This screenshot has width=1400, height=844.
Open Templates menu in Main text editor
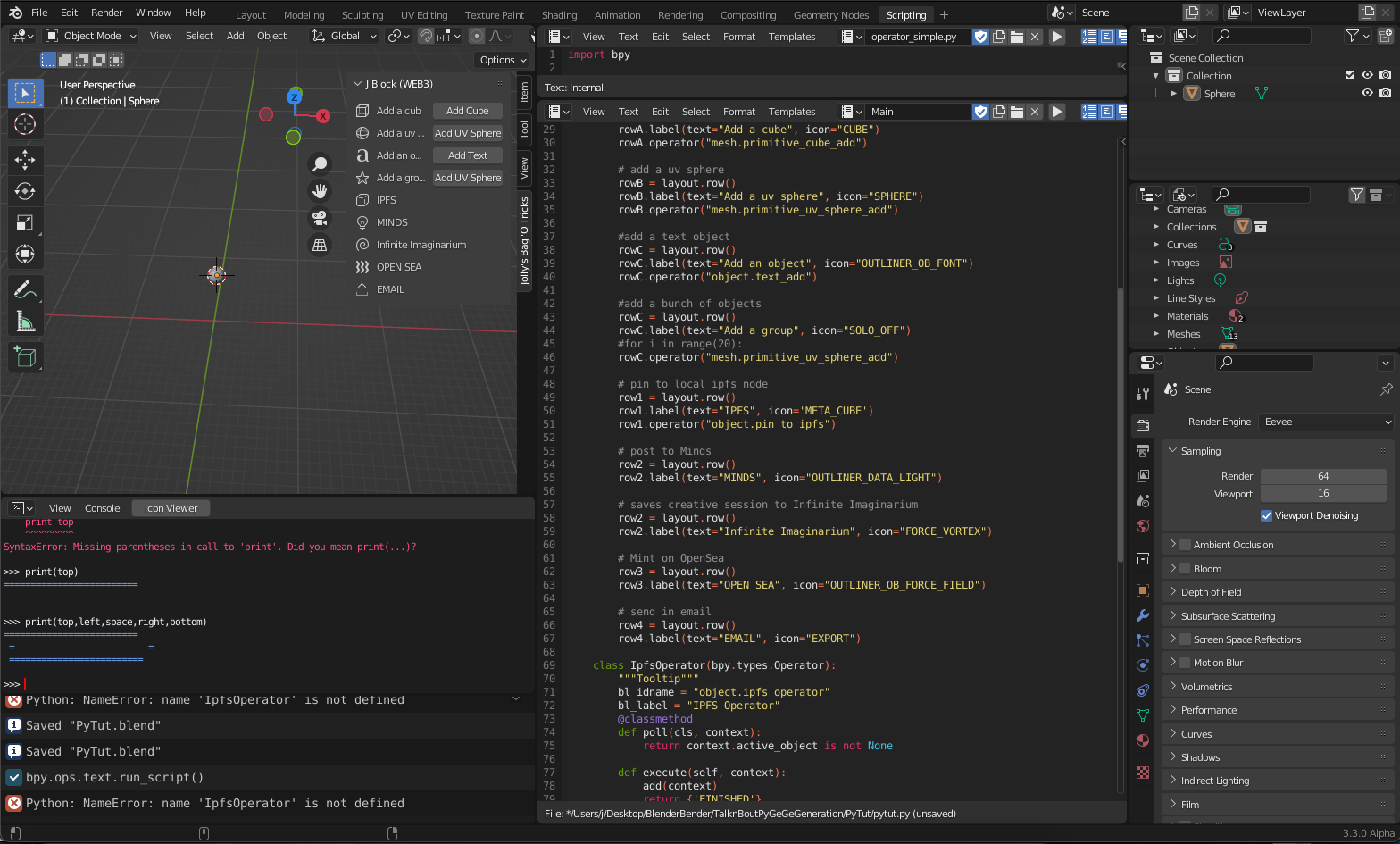point(792,112)
